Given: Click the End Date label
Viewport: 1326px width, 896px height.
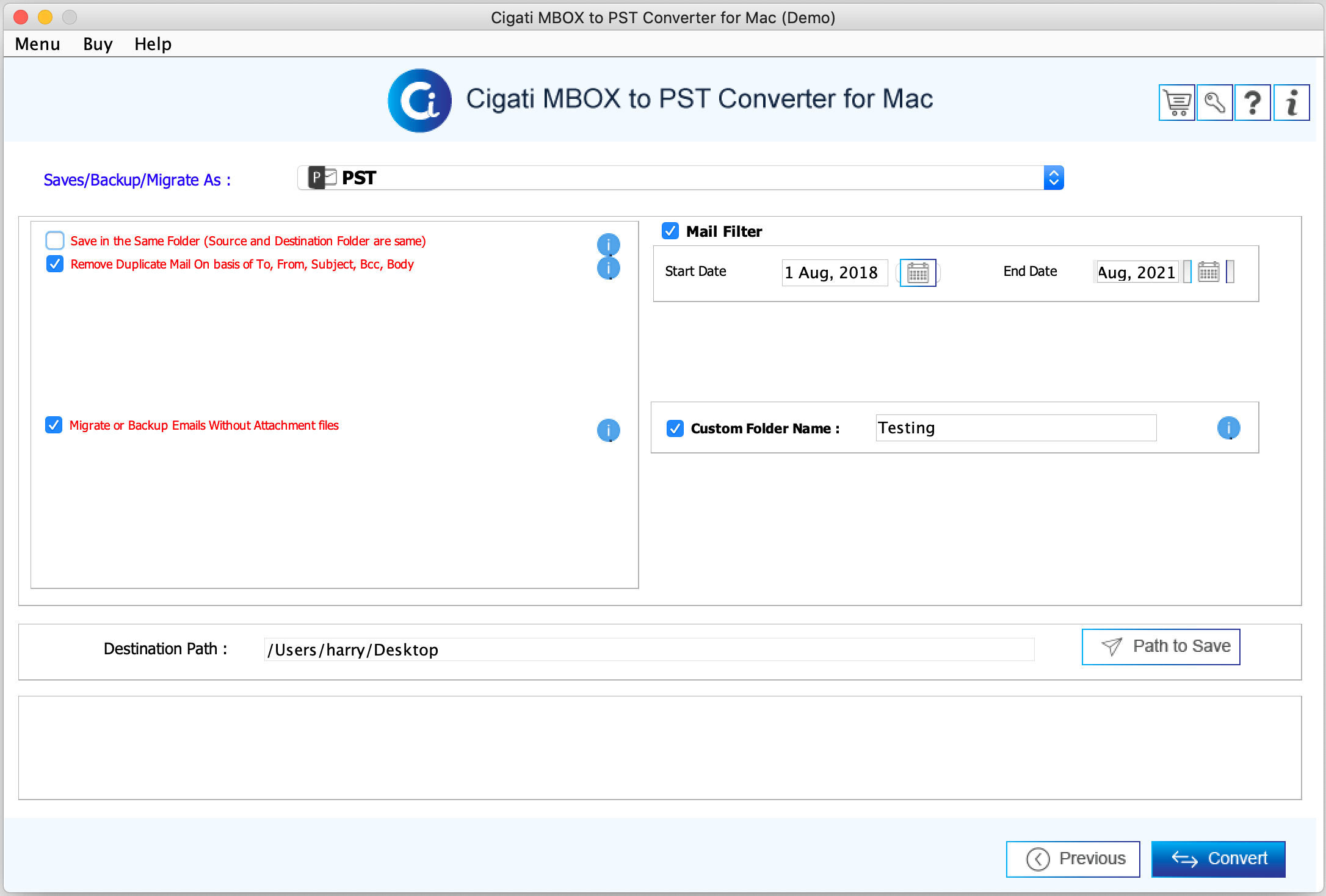Looking at the screenshot, I should pyautogui.click(x=1030, y=271).
